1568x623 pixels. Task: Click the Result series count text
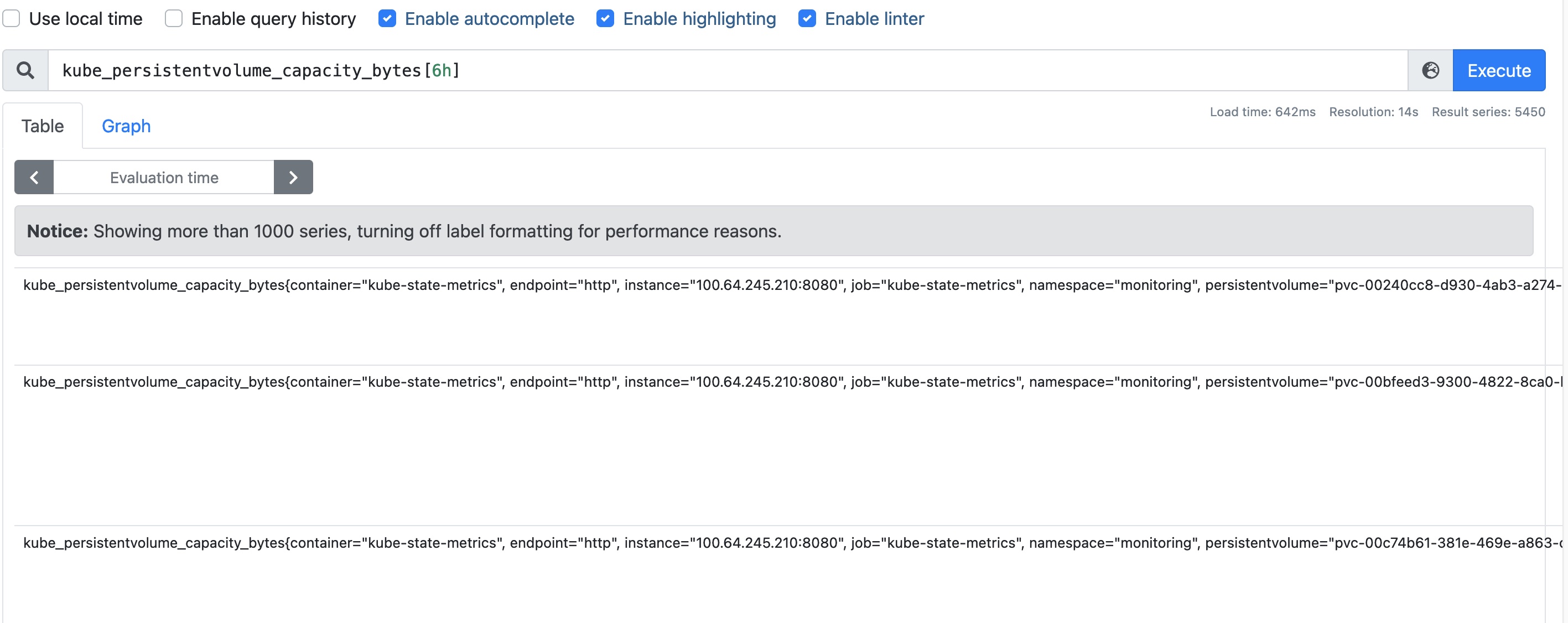pyautogui.click(x=1489, y=111)
